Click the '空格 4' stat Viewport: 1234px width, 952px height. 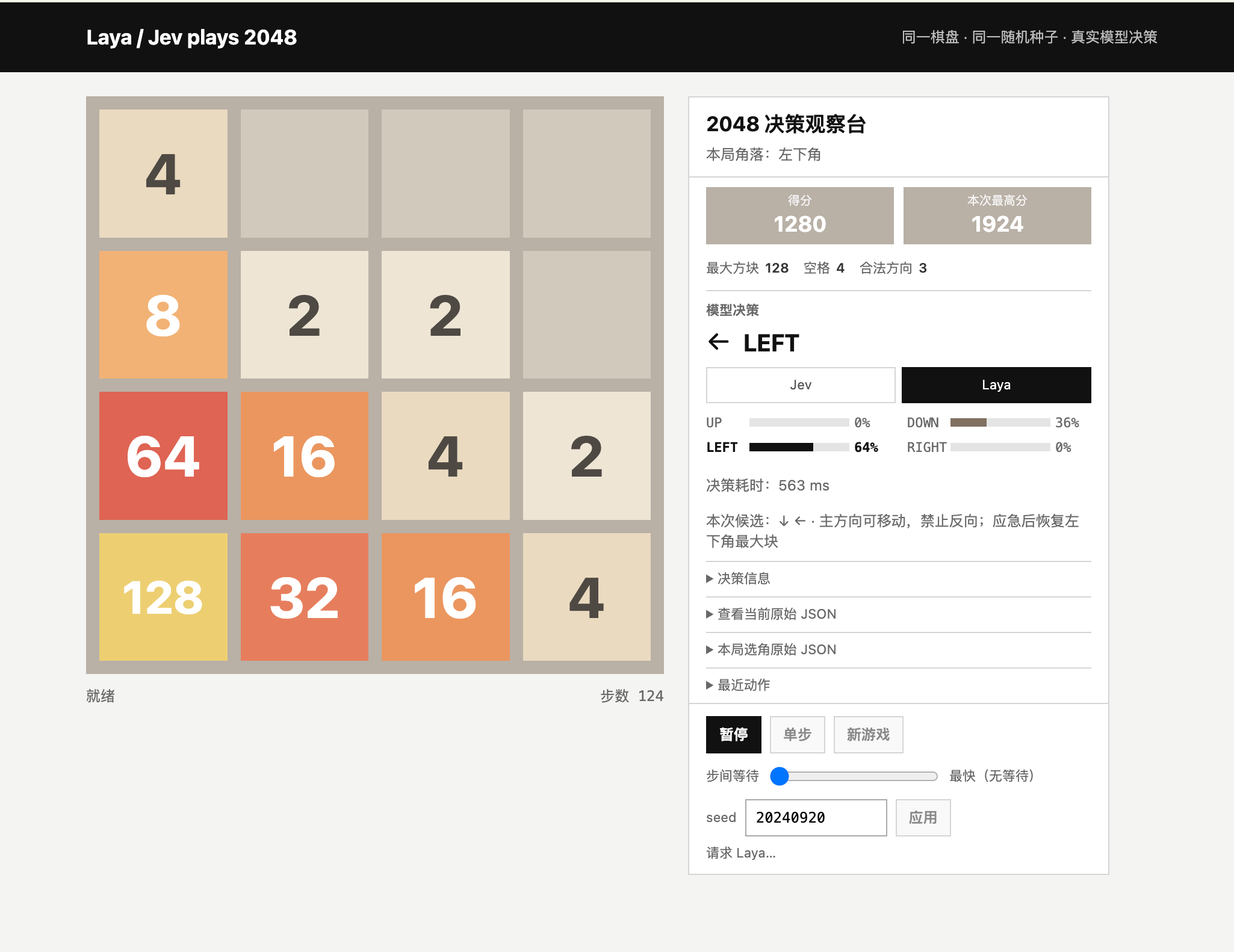824,268
